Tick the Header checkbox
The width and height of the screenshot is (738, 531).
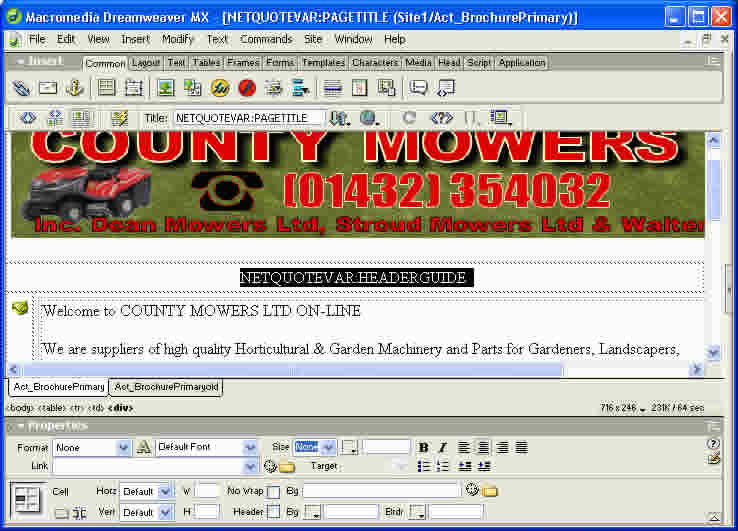click(273, 512)
